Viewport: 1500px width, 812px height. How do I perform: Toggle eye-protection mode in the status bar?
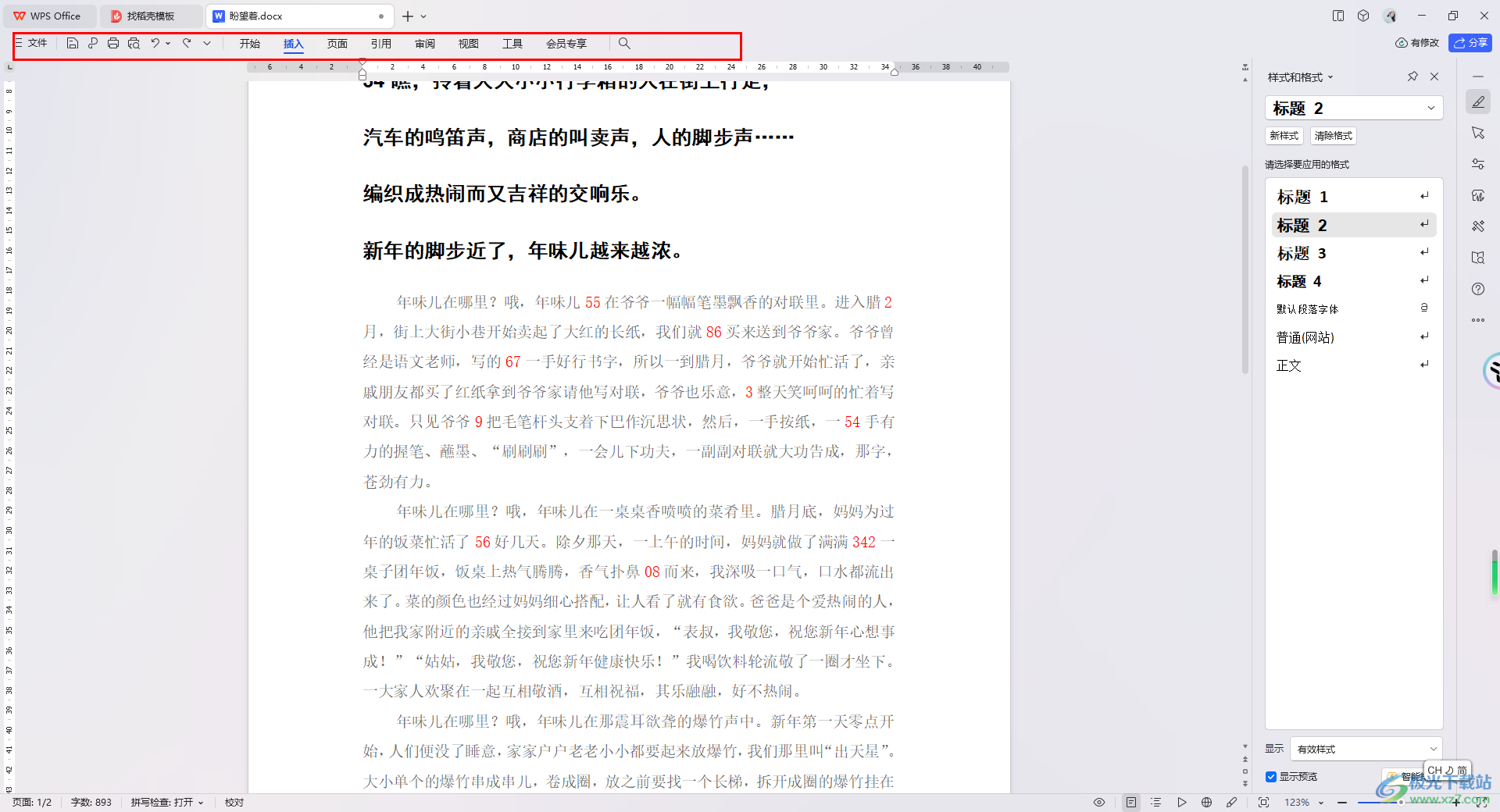[1099, 803]
